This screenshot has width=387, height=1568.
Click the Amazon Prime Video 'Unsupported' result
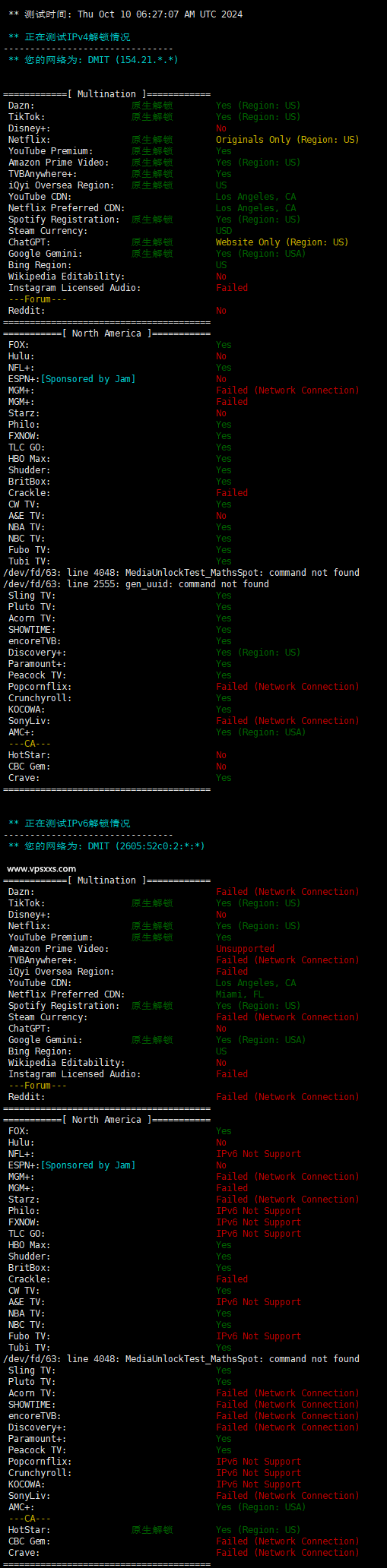coord(245,949)
